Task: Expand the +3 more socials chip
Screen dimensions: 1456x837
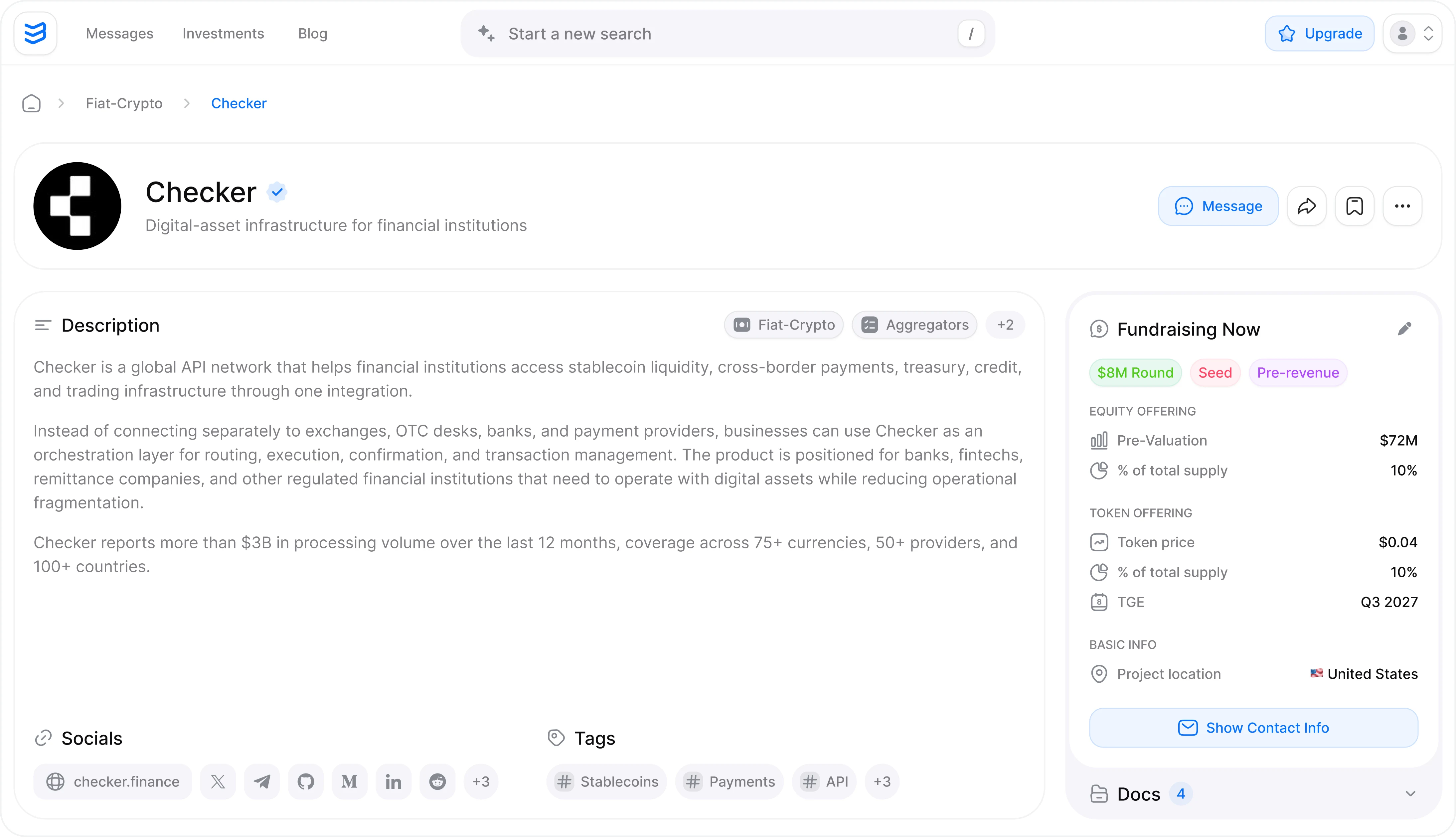Action: click(x=481, y=782)
